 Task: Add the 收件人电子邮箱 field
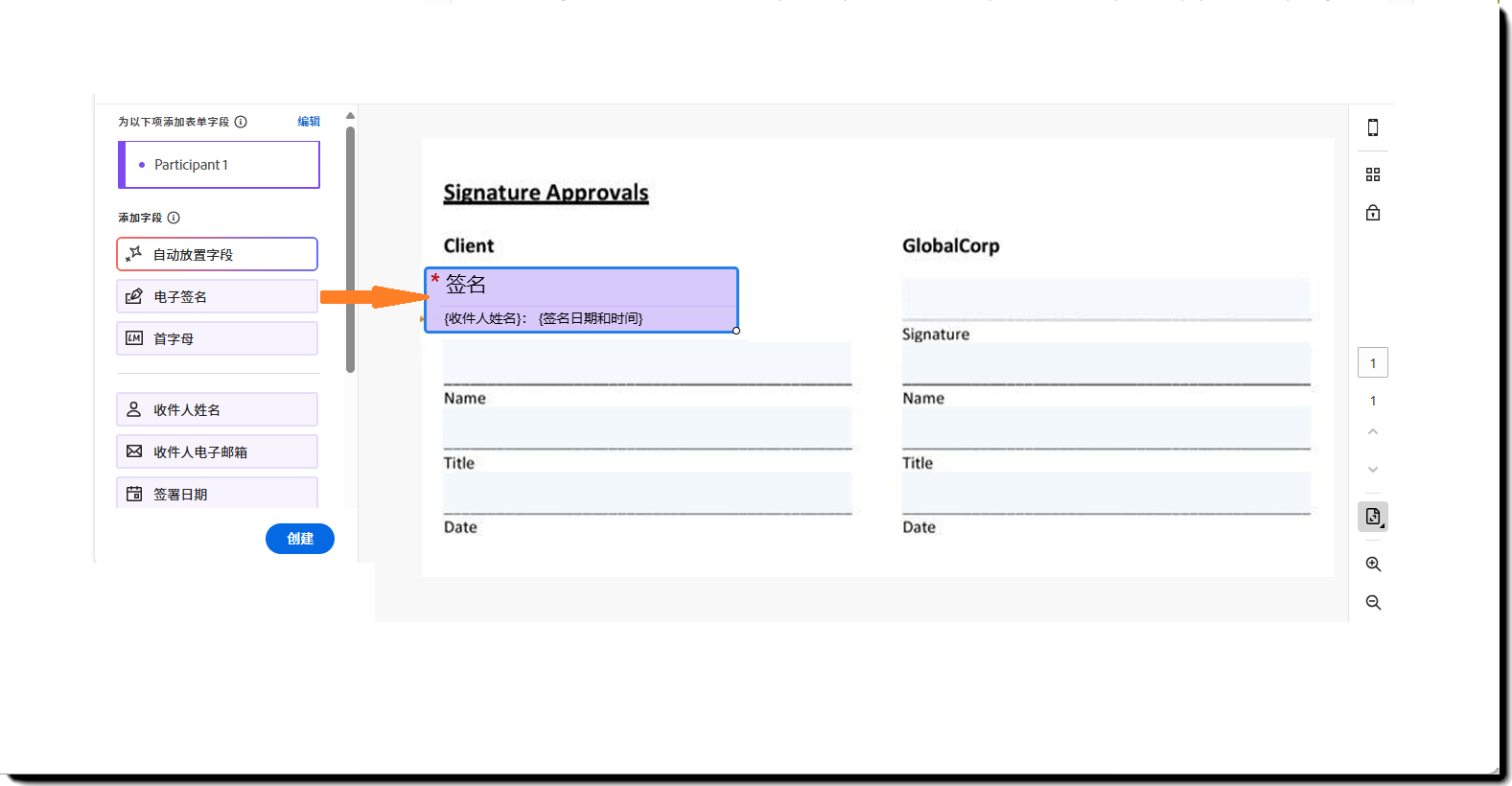[217, 452]
